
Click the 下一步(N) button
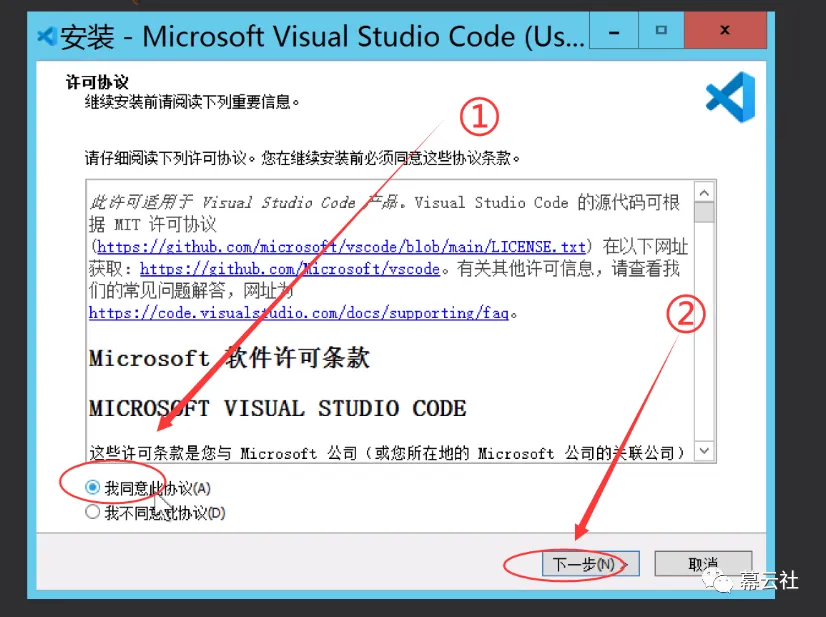[x=591, y=564]
